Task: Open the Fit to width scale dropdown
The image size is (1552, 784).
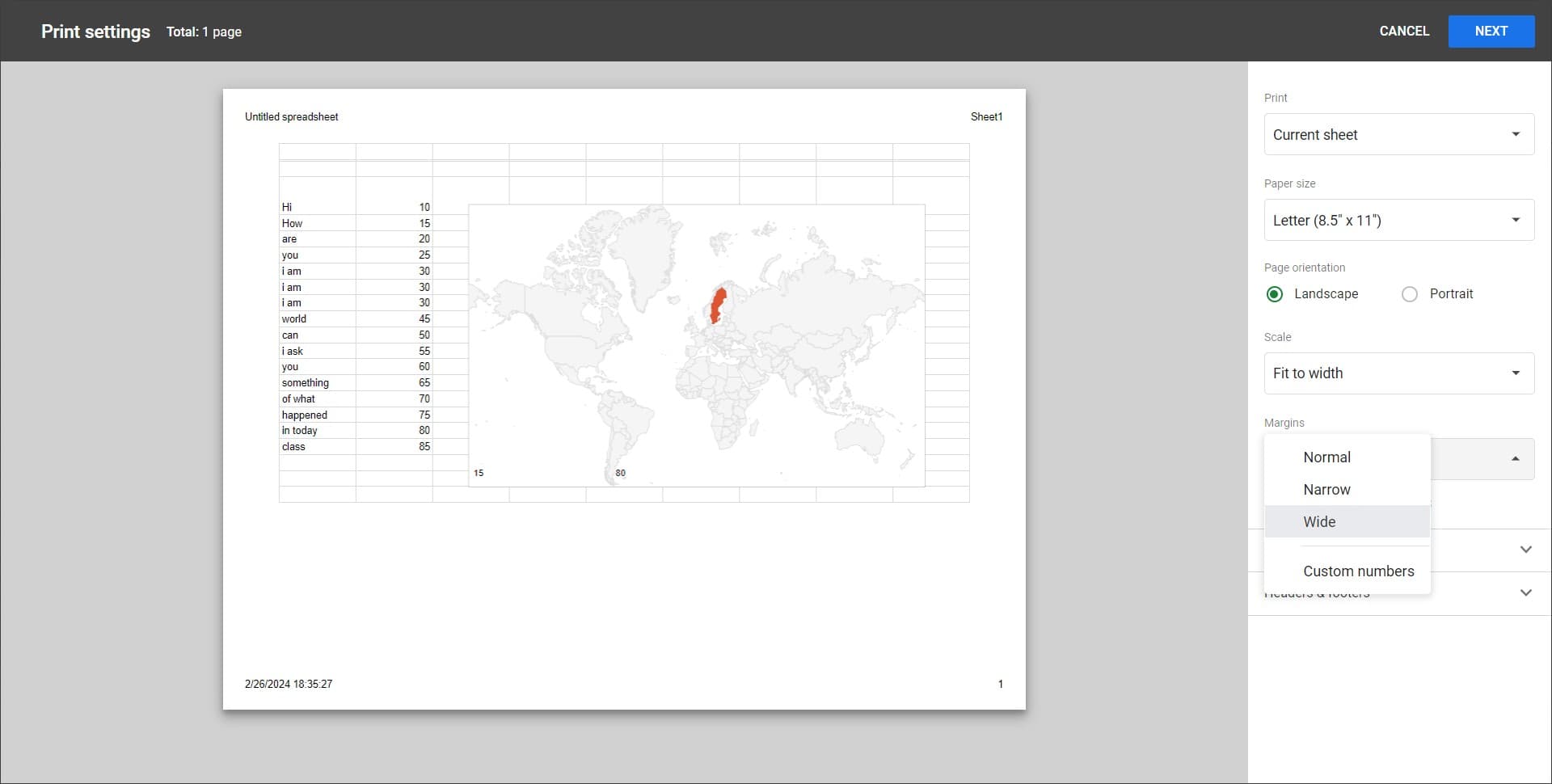Action: (x=1398, y=373)
